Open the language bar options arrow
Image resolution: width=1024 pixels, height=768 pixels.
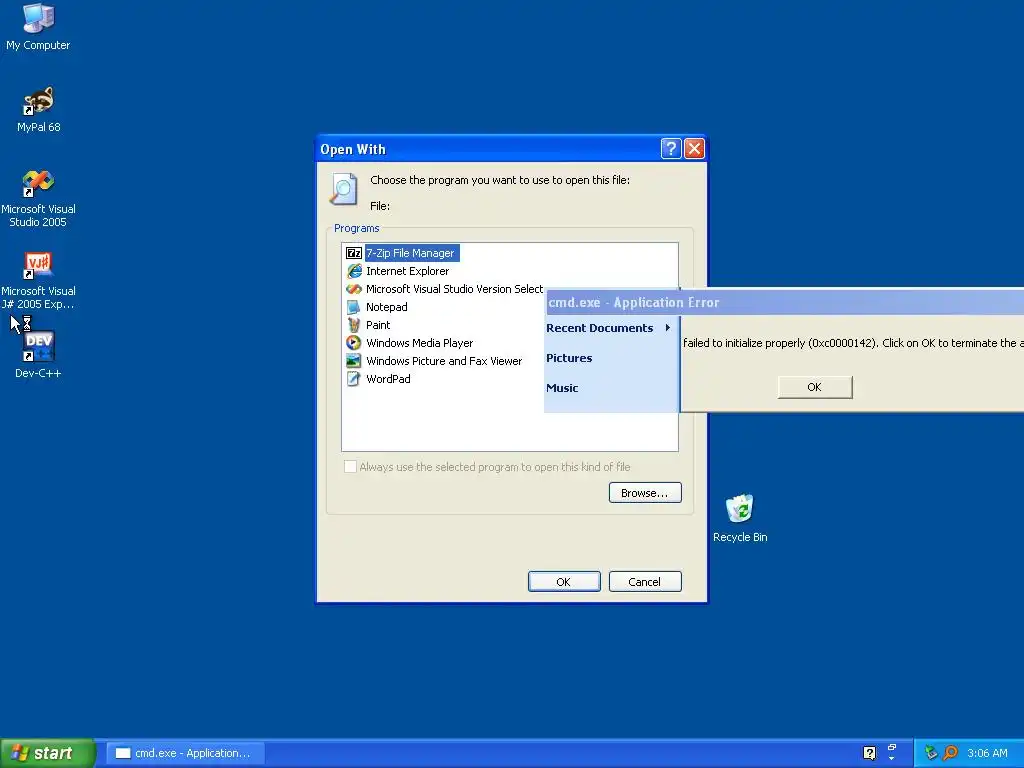[x=891, y=759]
